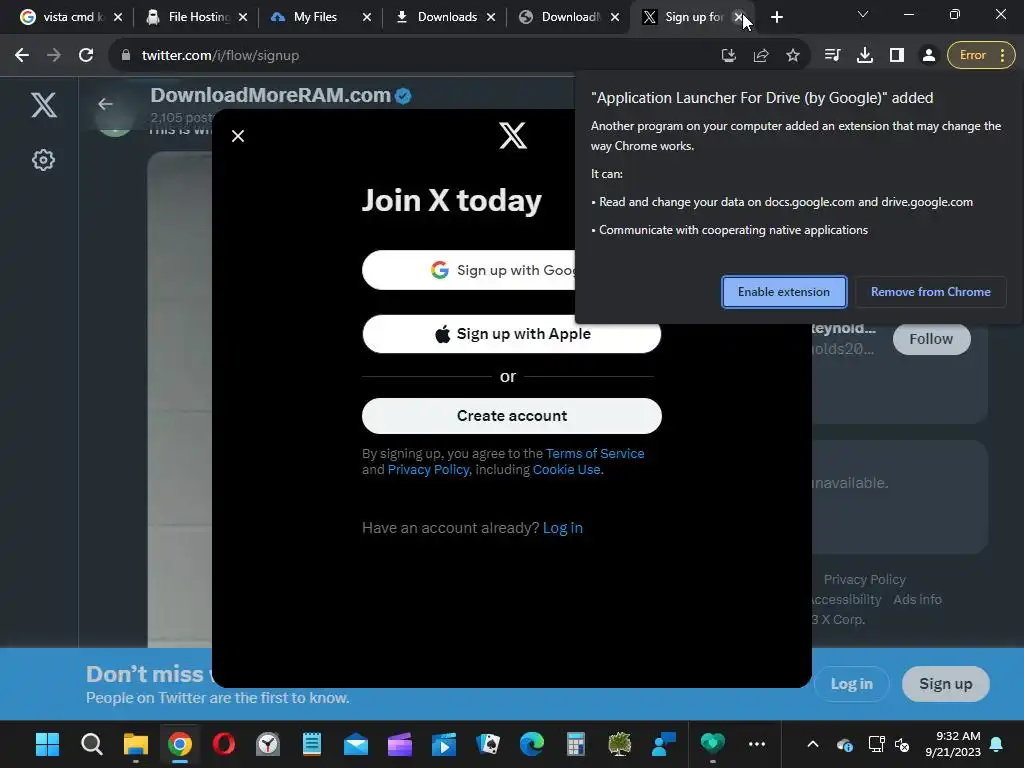Open Microsoft Edge from taskbar
The width and height of the screenshot is (1024, 768).
(532, 744)
